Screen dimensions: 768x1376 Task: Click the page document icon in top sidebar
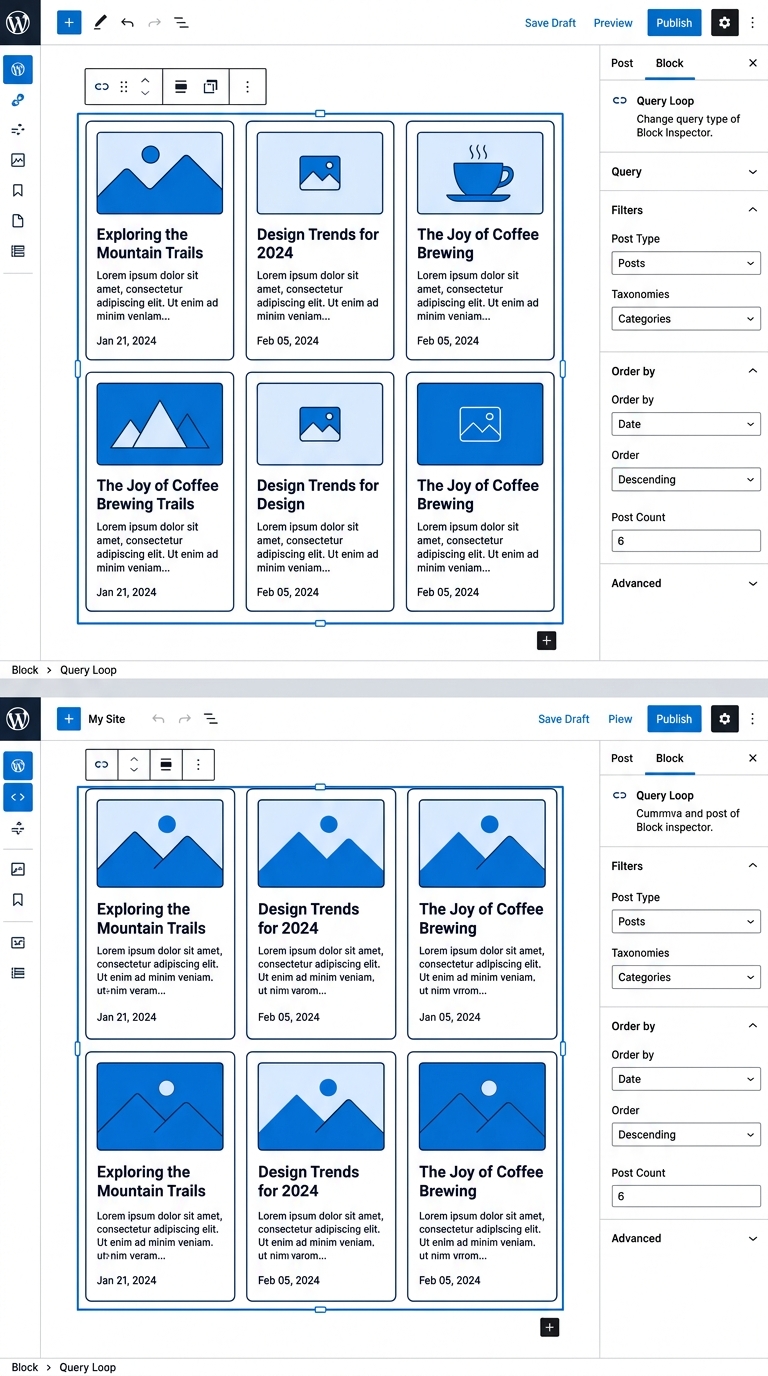click(x=18, y=221)
